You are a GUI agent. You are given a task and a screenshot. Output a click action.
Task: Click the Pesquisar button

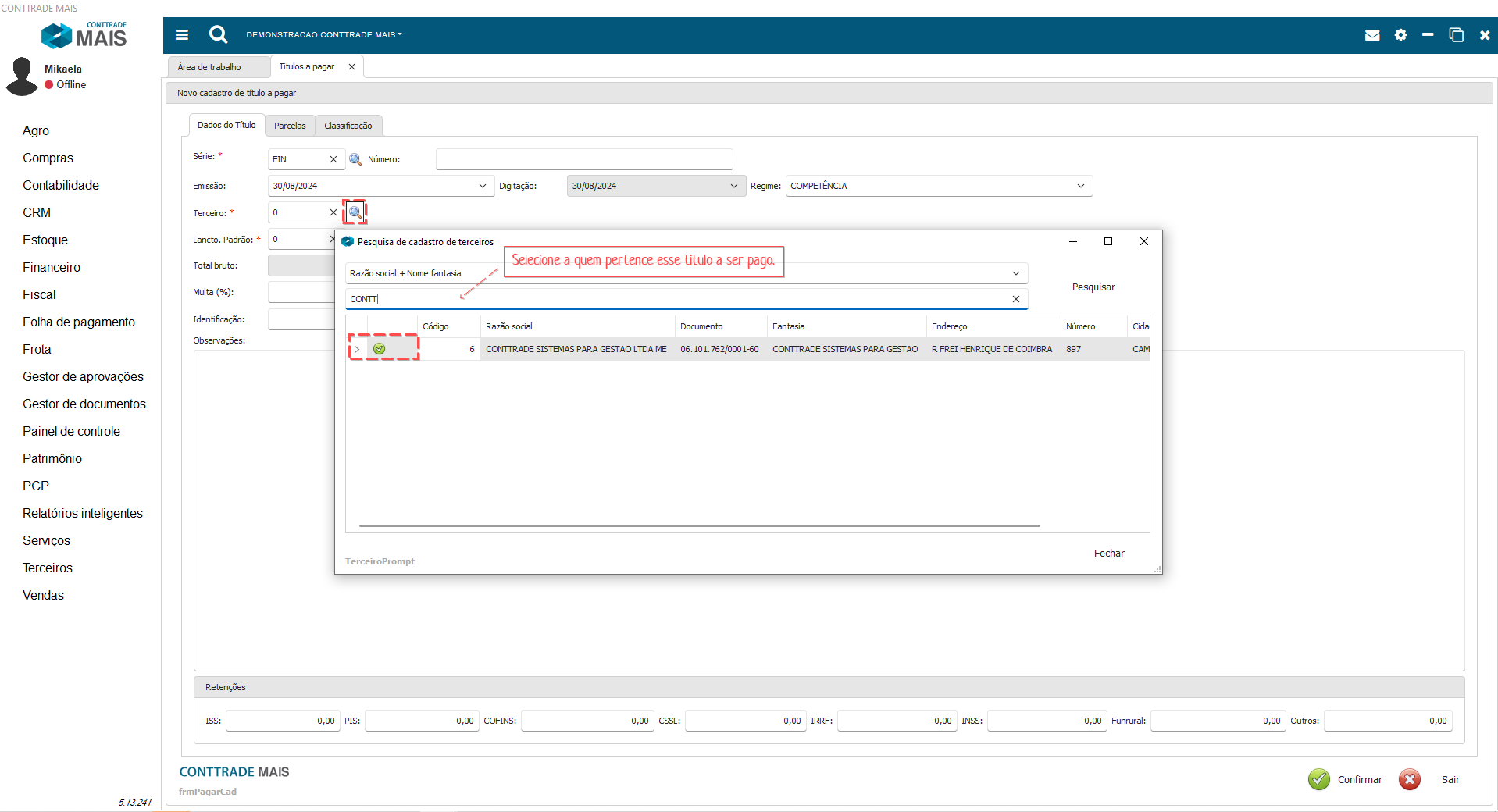point(1093,287)
